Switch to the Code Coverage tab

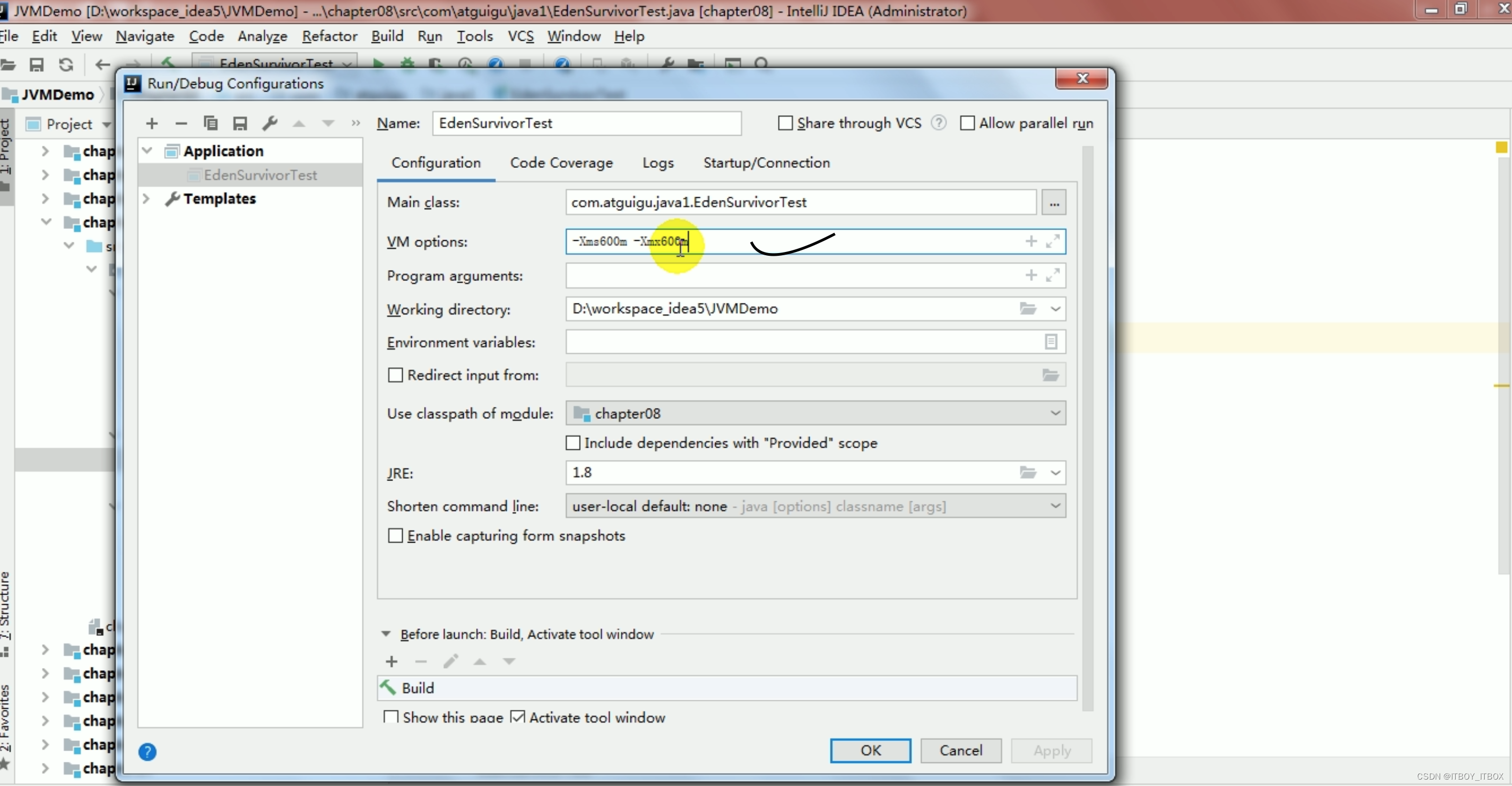pyautogui.click(x=561, y=162)
